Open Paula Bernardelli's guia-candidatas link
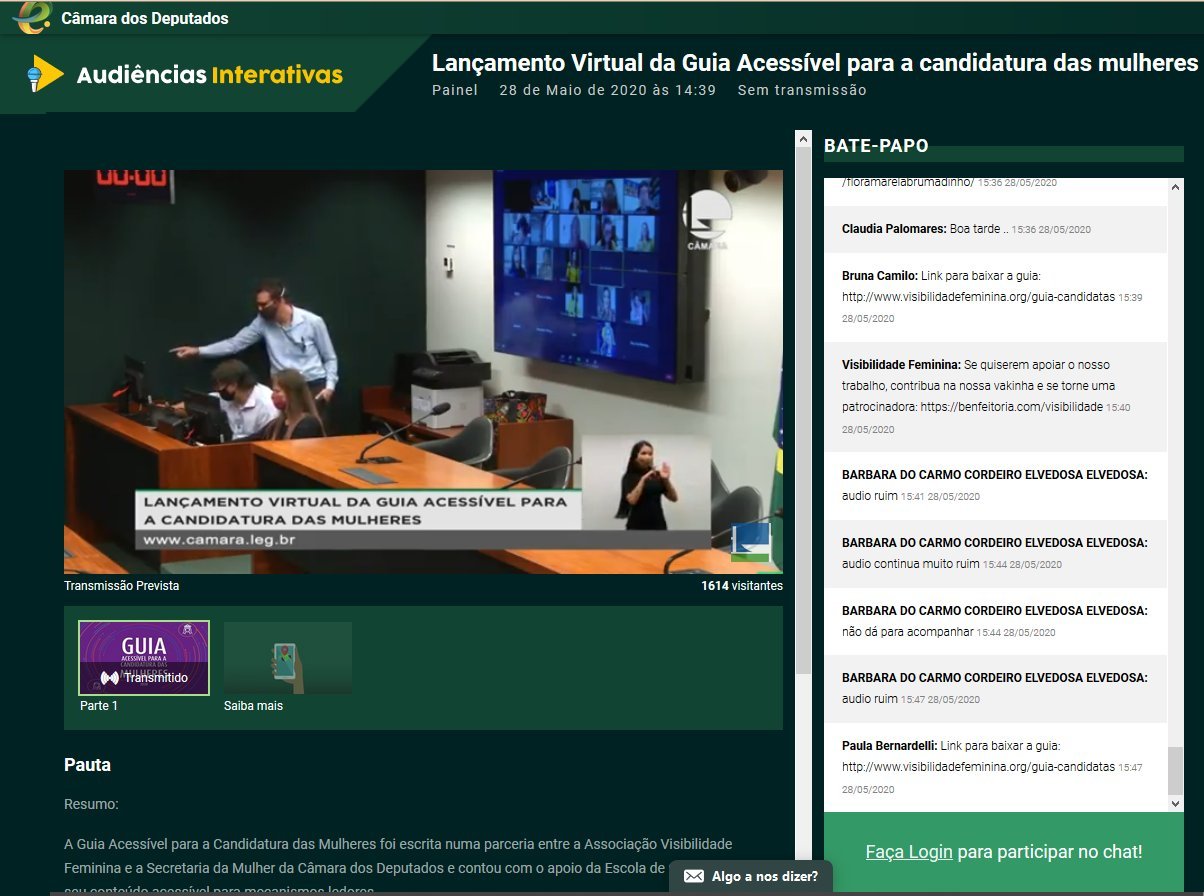Viewport: 1204px width, 896px height. (978, 767)
